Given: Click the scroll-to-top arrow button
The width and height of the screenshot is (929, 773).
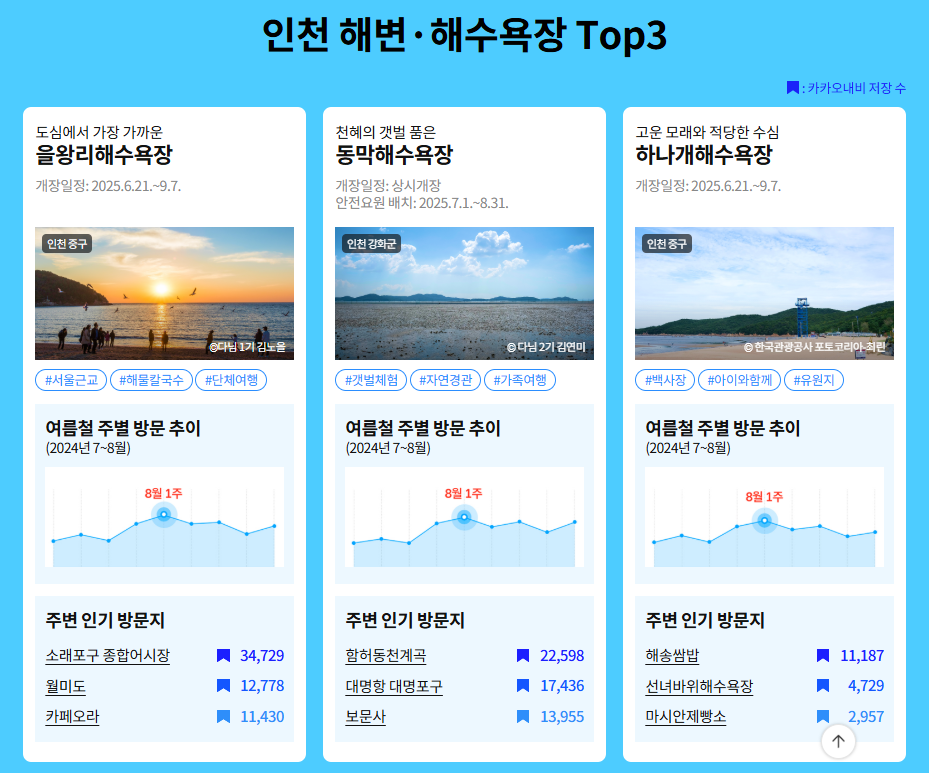Looking at the screenshot, I should (838, 741).
